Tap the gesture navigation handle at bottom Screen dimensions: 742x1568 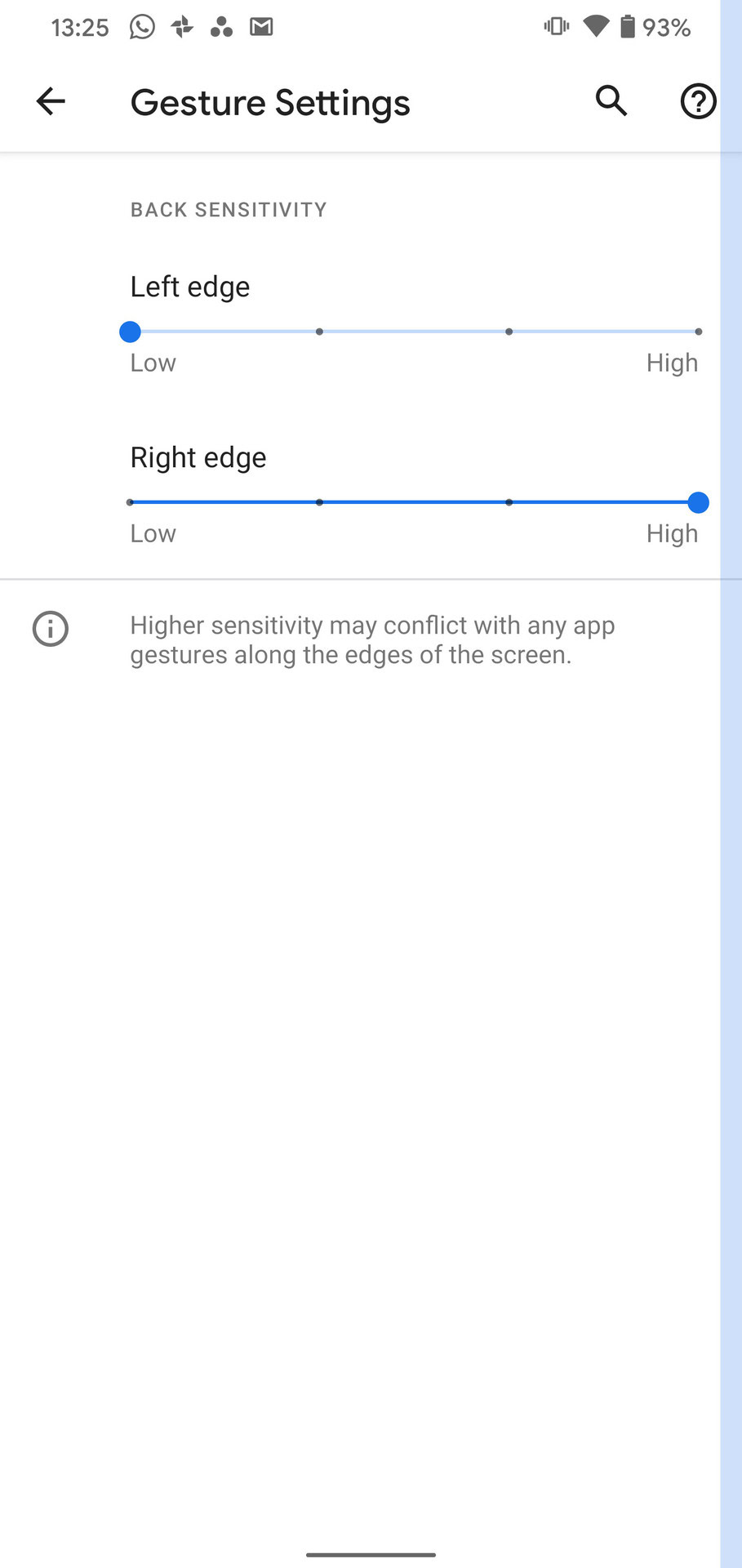pyautogui.click(x=371, y=1555)
